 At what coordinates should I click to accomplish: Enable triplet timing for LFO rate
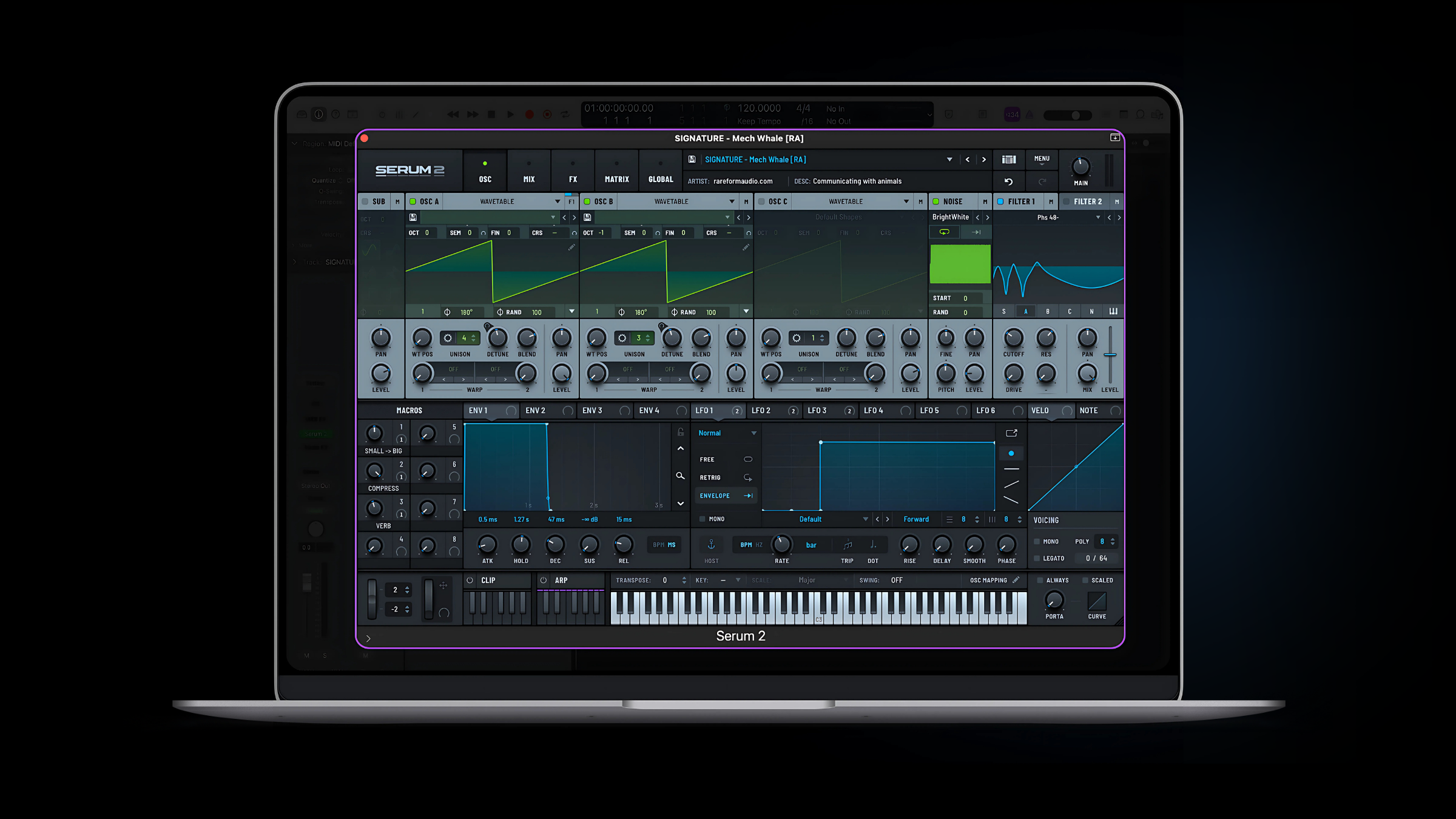(x=848, y=545)
